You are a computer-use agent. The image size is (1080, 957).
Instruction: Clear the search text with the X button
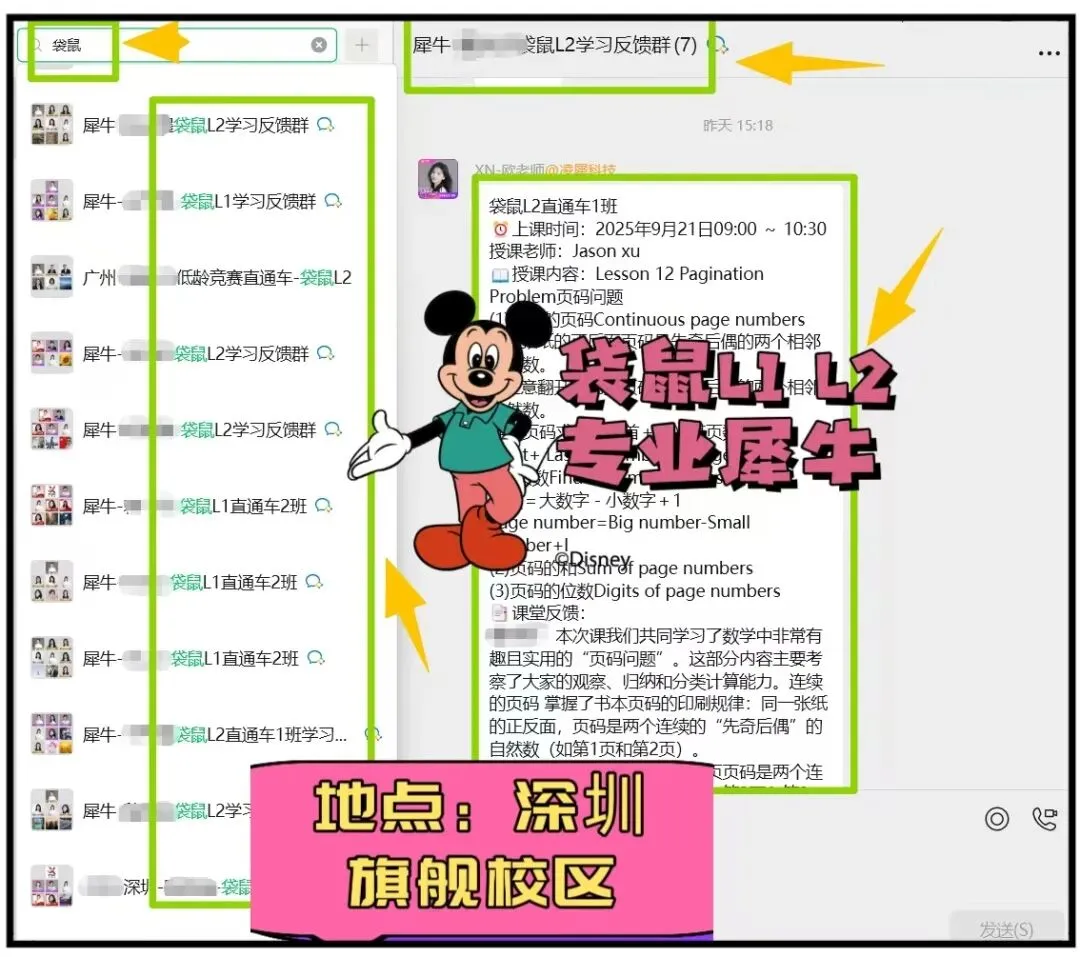(319, 45)
